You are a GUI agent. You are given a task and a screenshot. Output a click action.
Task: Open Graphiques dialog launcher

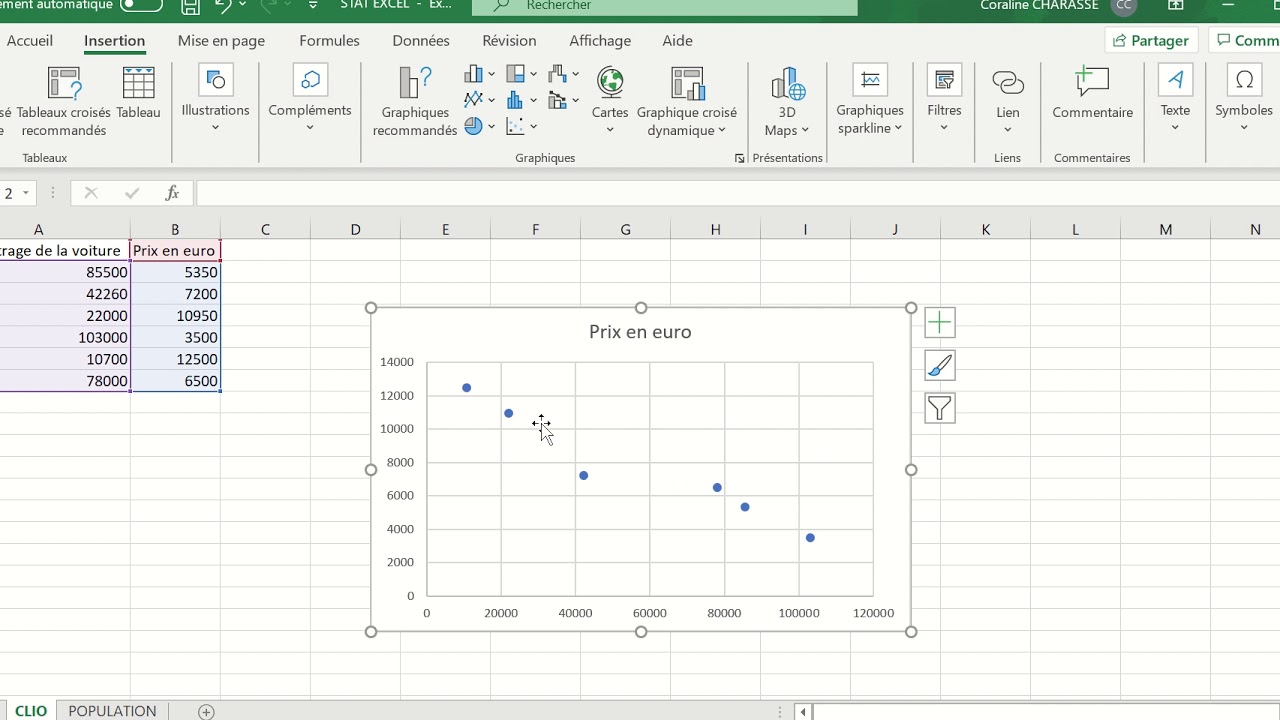[x=739, y=158]
